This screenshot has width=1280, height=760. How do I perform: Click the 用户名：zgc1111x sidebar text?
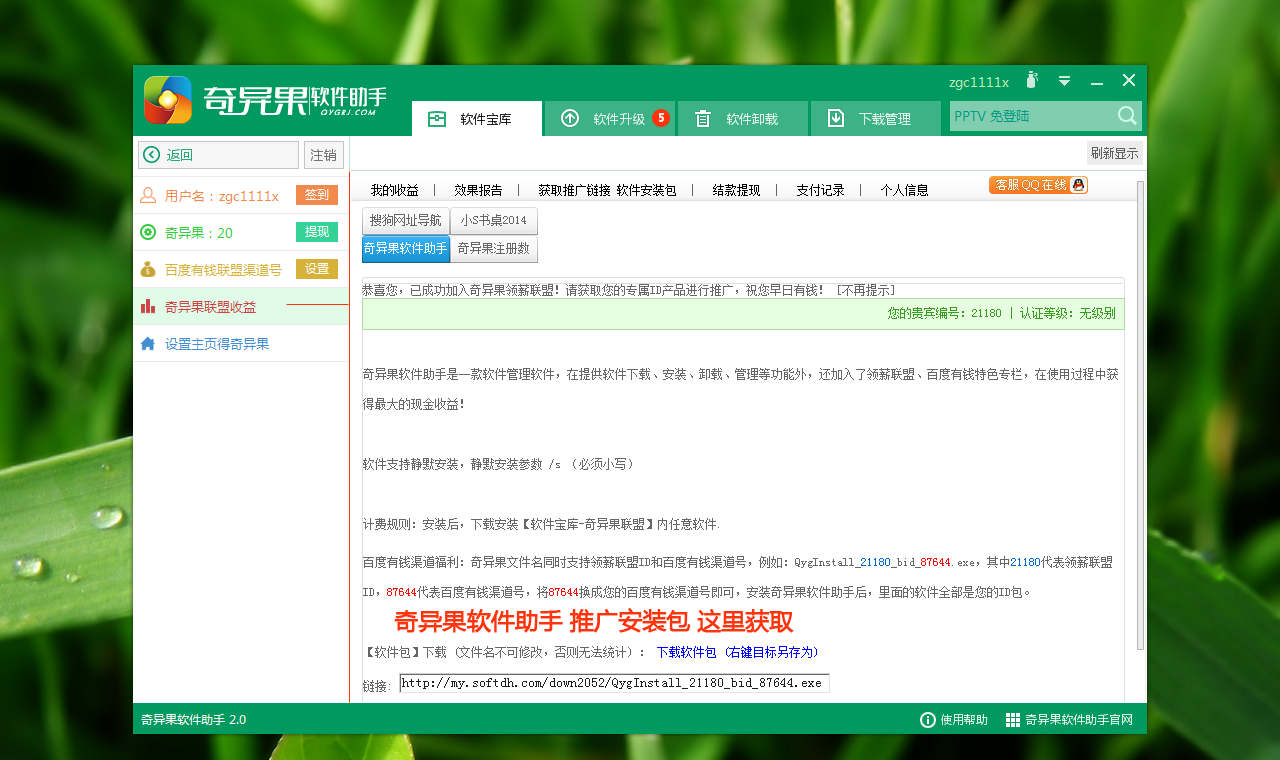pyautogui.click(x=222, y=196)
